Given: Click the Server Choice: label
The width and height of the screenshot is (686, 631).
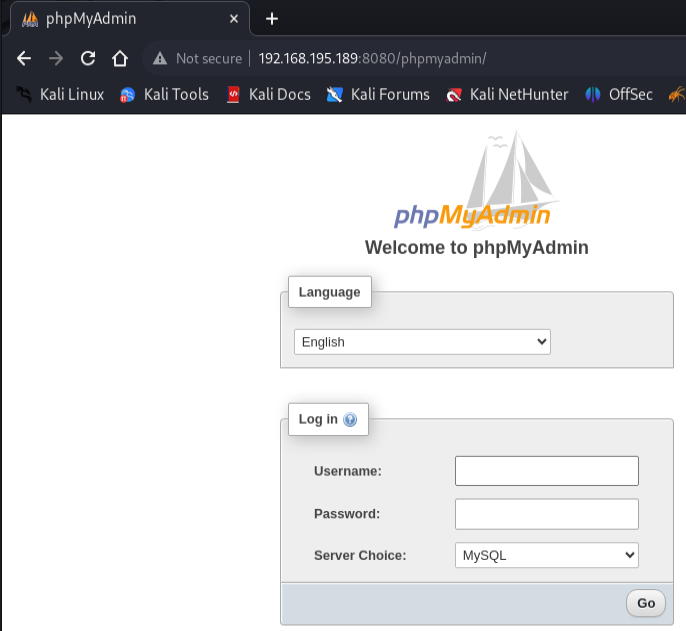Looking at the screenshot, I should click(360, 555).
